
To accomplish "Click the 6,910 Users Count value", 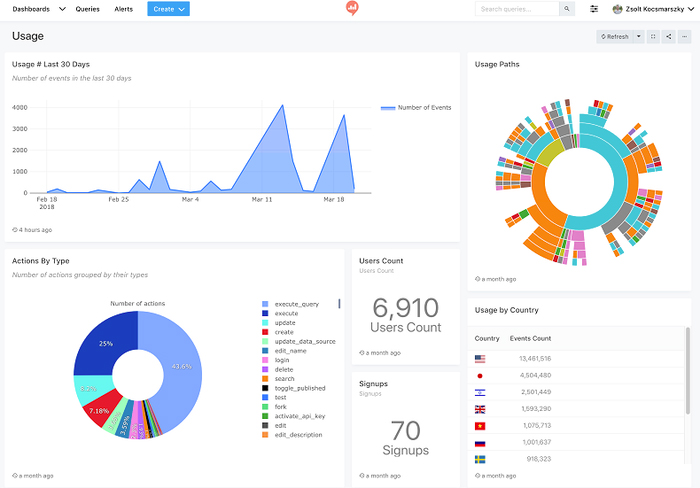I will tap(405, 308).
